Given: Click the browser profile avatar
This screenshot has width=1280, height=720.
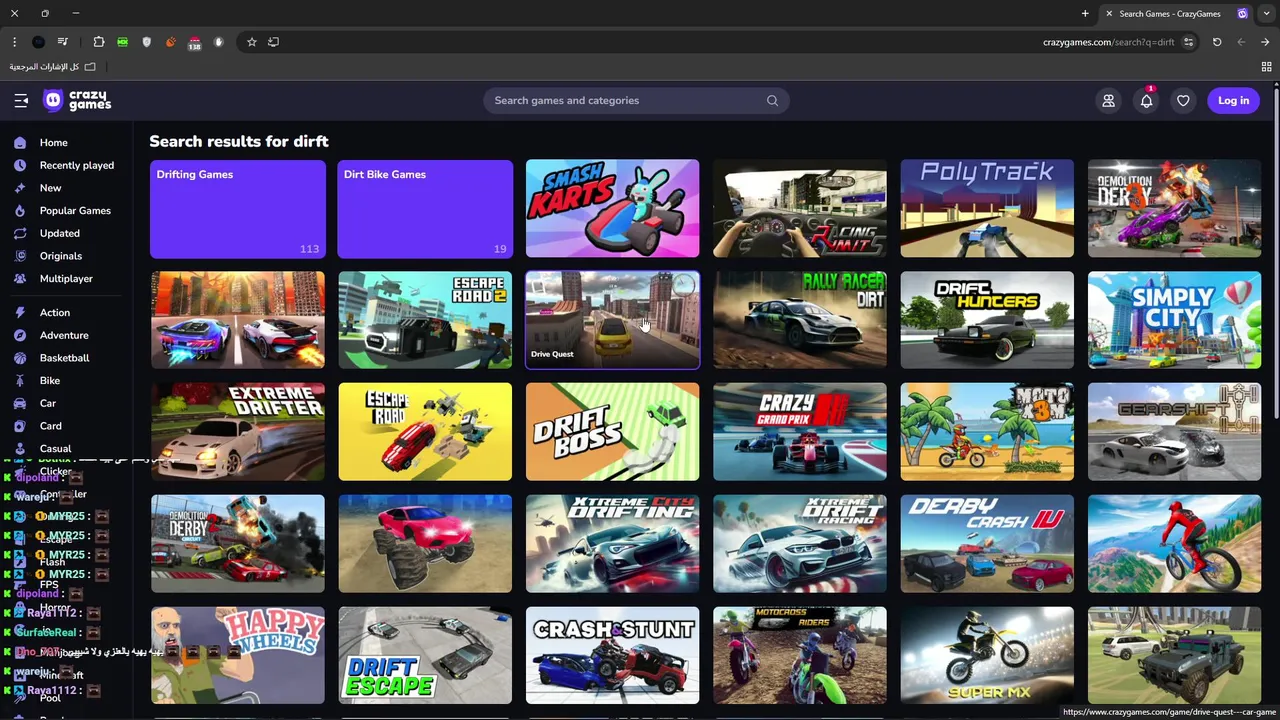Looking at the screenshot, I should tap(38, 42).
